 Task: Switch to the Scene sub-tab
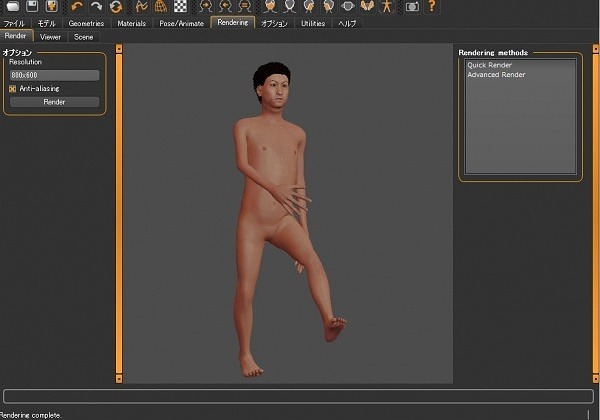point(83,37)
